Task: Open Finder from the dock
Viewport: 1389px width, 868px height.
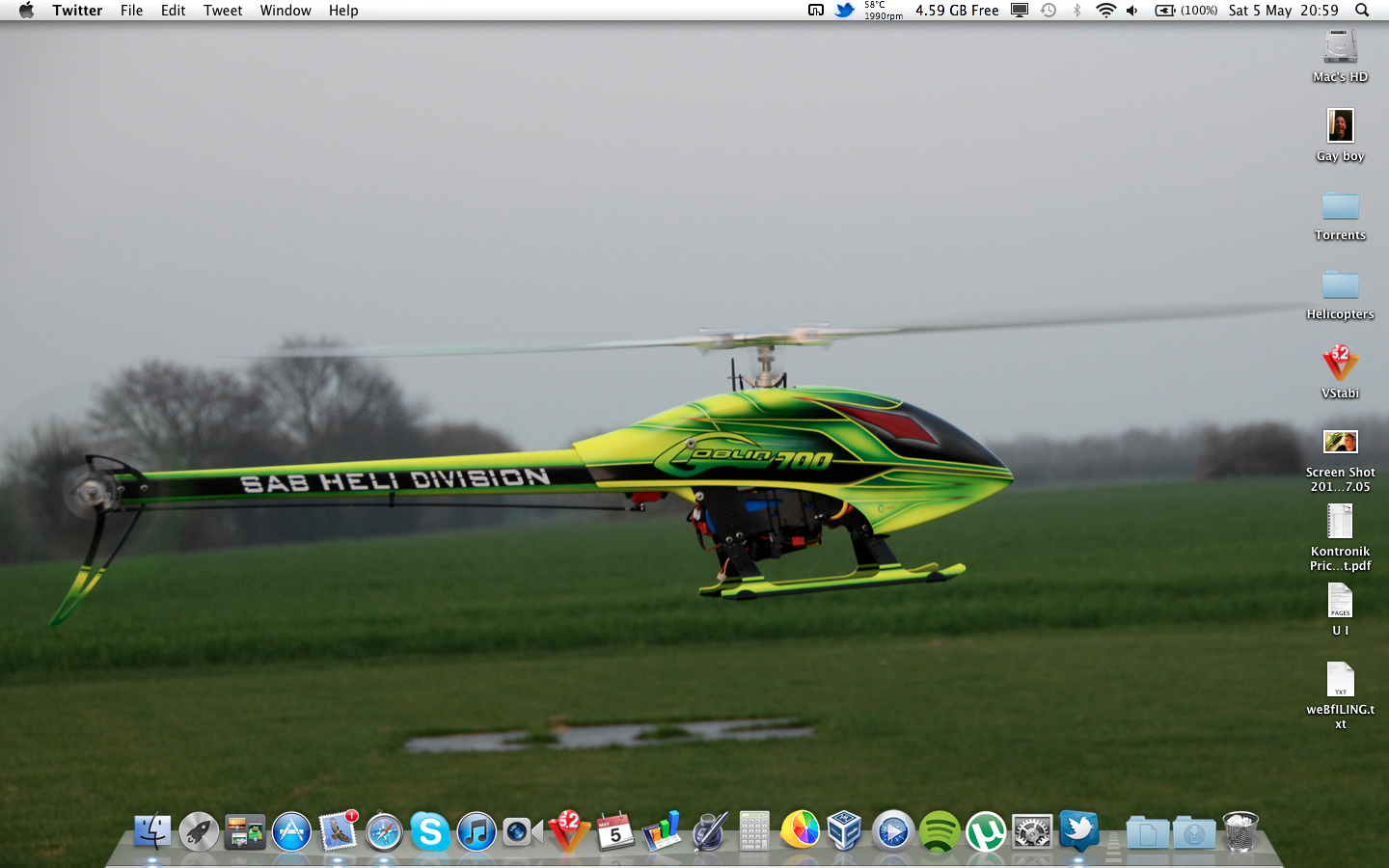Action: [x=152, y=831]
